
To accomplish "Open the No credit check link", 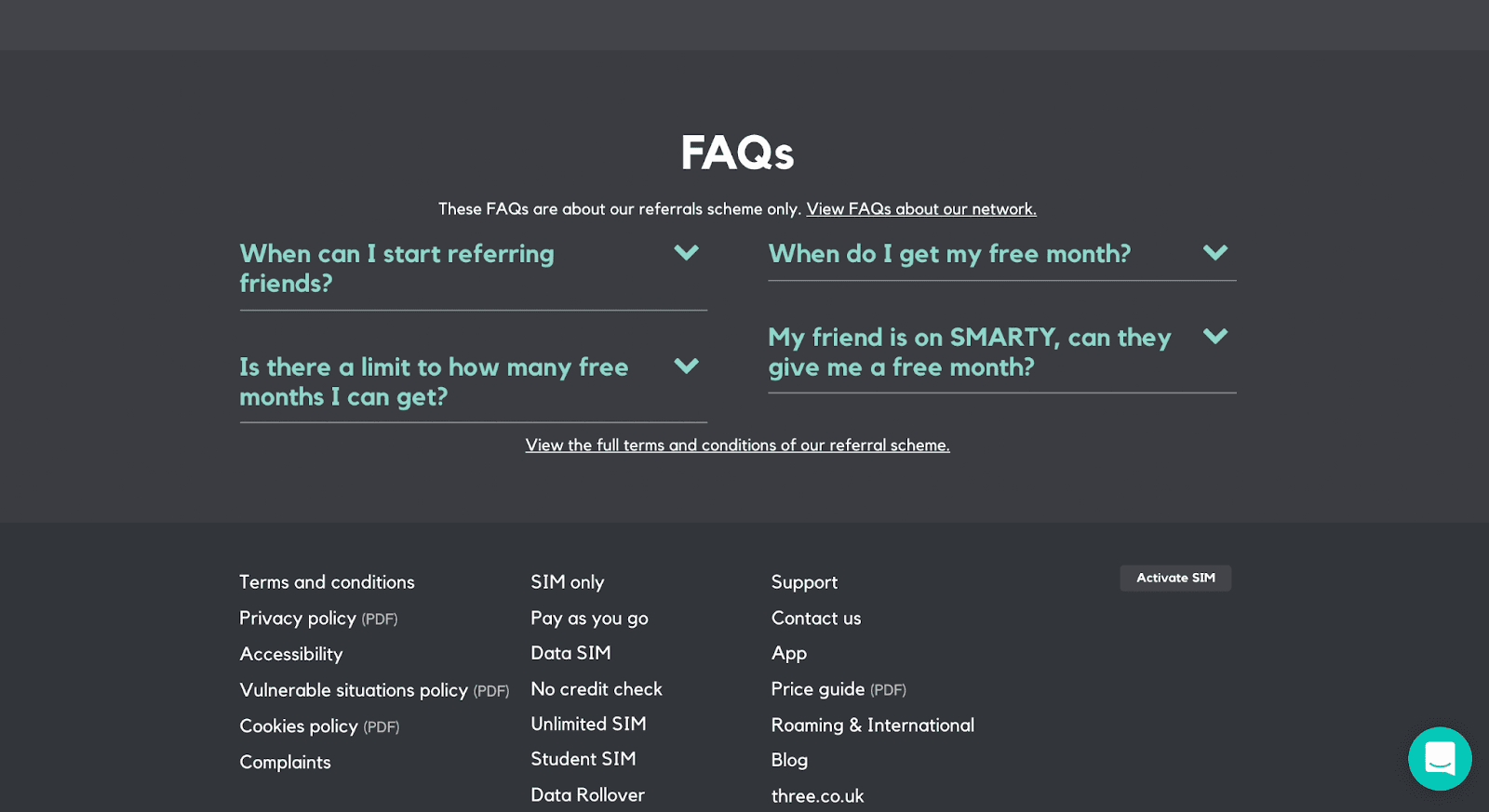I will tap(596, 689).
